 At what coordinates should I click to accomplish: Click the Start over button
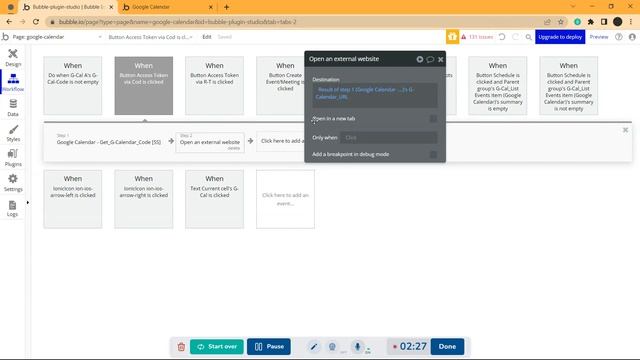217,347
